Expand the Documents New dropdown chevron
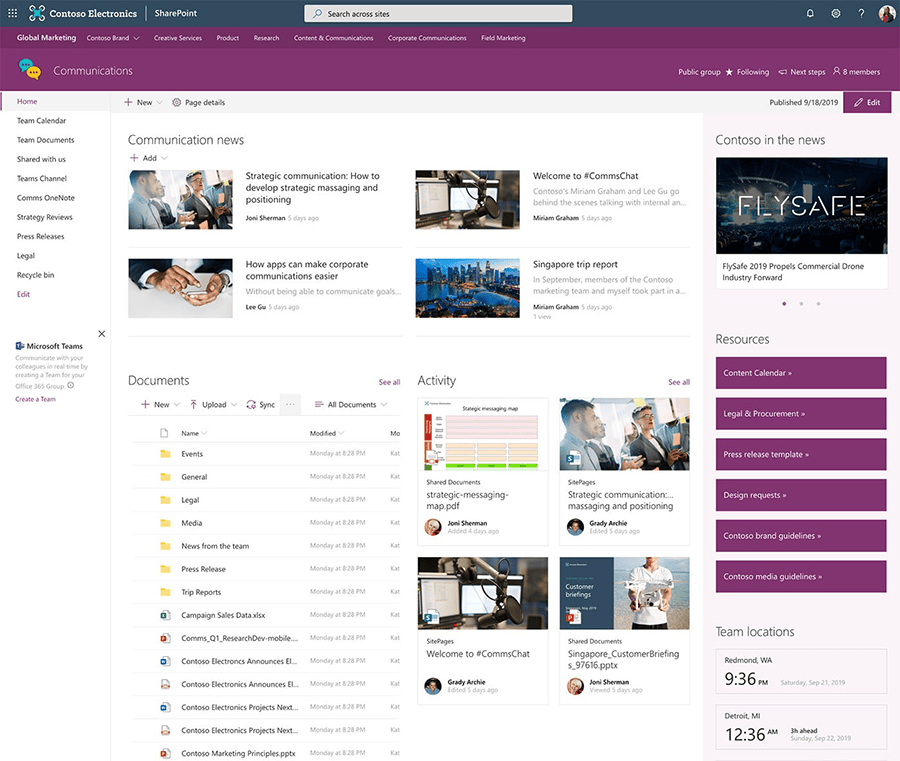The height and width of the screenshot is (761, 900). click(177, 405)
